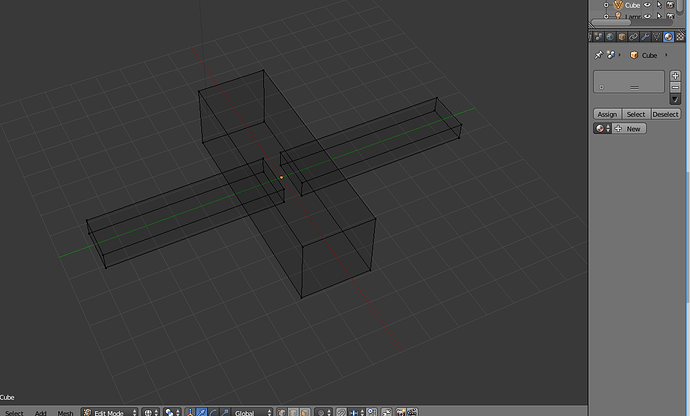
Task: Click the scene icon in properties breadcrumb
Action: click(x=611, y=55)
